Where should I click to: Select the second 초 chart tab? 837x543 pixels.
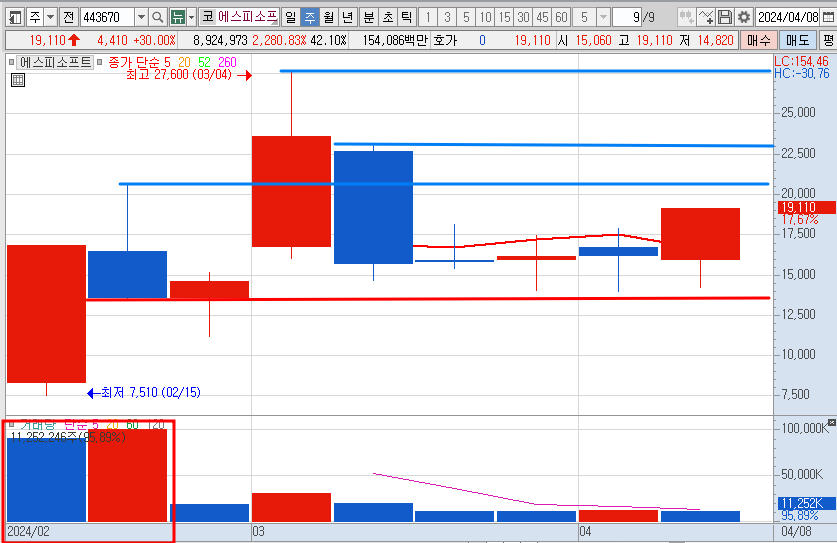[388, 18]
